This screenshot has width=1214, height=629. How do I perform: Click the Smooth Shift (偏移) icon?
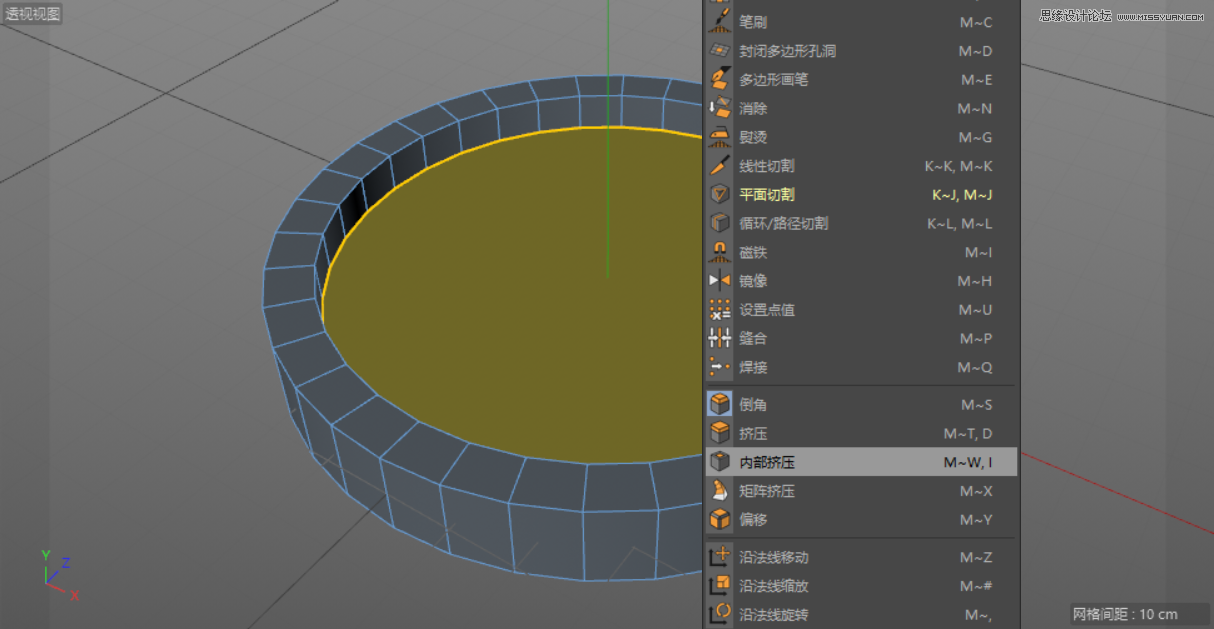click(x=720, y=519)
